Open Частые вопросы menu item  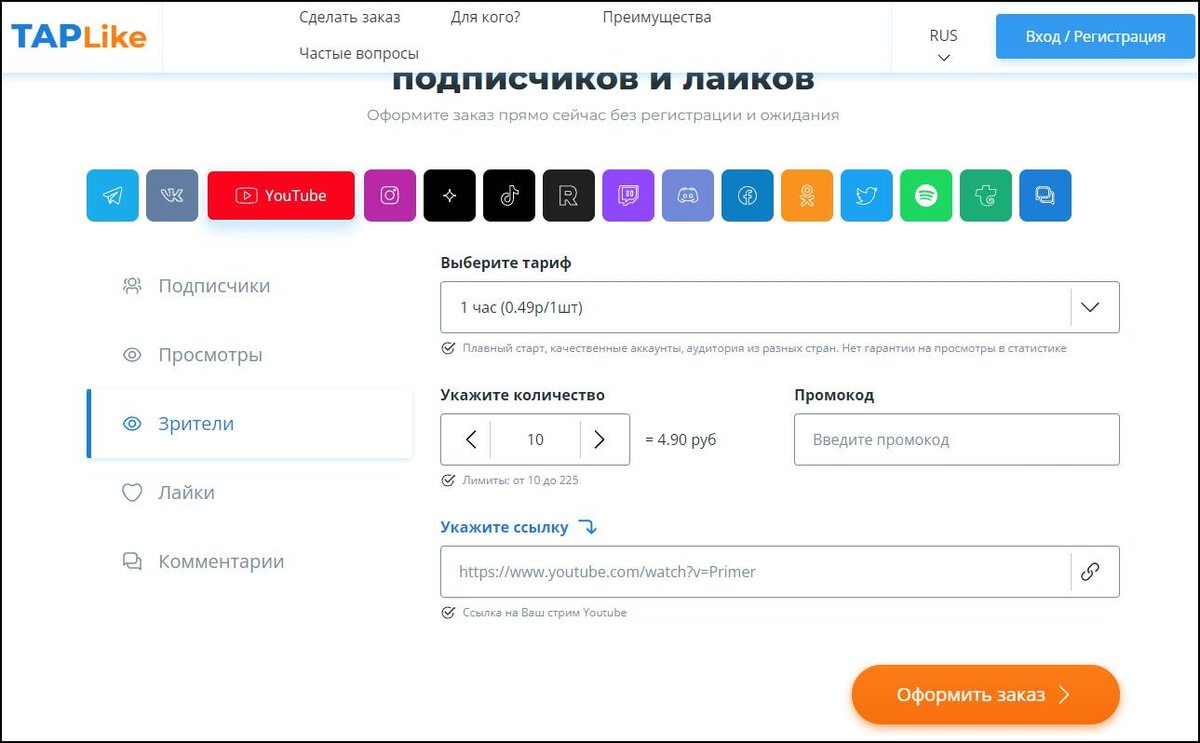[x=360, y=52]
